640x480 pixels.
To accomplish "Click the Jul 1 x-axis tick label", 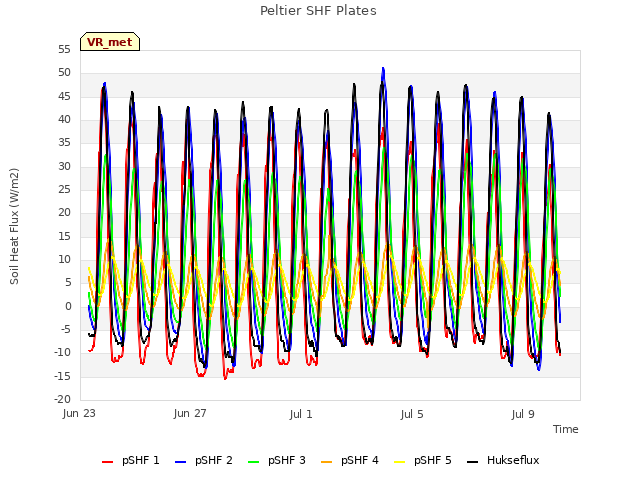I will pos(301,414).
